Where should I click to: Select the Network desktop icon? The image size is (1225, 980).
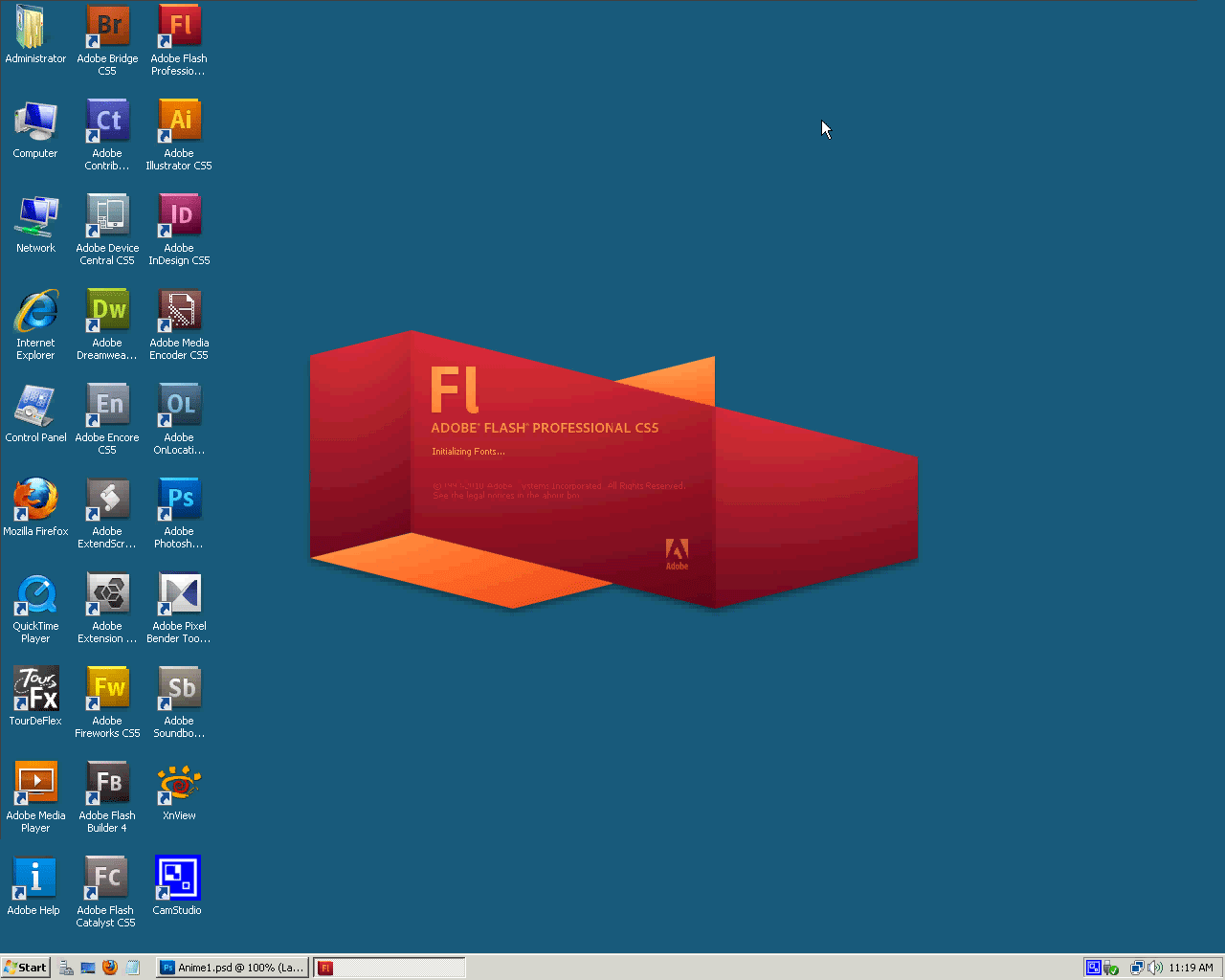click(x=35, y=225)
